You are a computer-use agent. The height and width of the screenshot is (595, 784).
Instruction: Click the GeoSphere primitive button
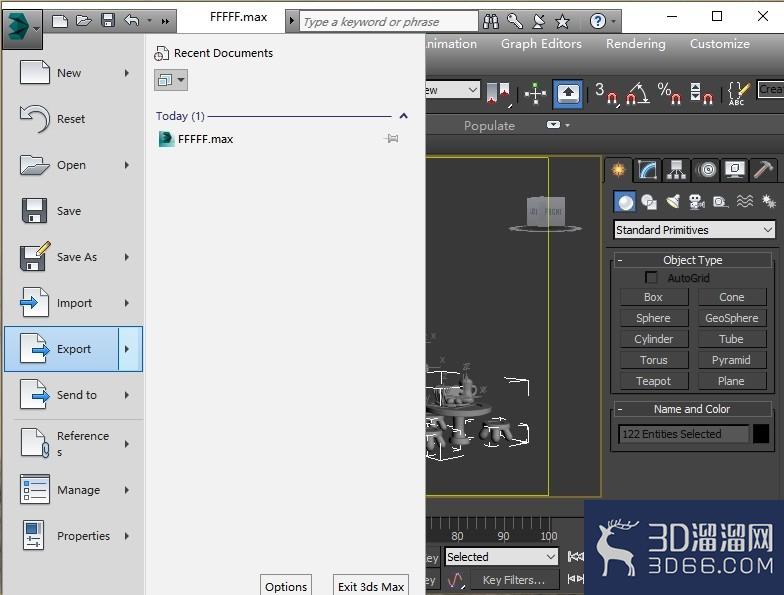(732, 318)
